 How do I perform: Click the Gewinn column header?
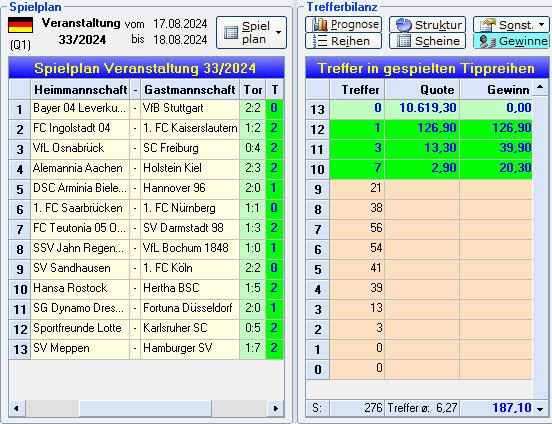coord(496,89)
